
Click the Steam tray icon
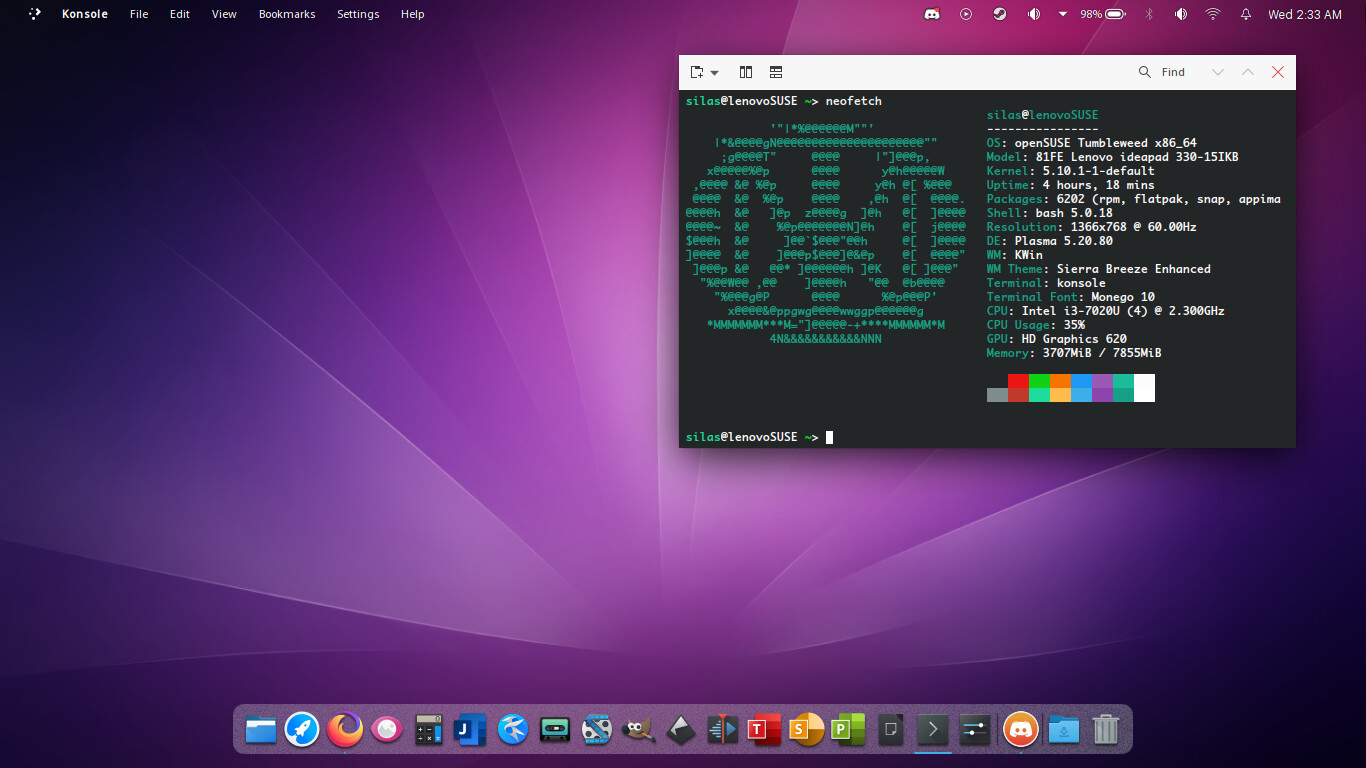pyautogui.click(x=998, y=14)
